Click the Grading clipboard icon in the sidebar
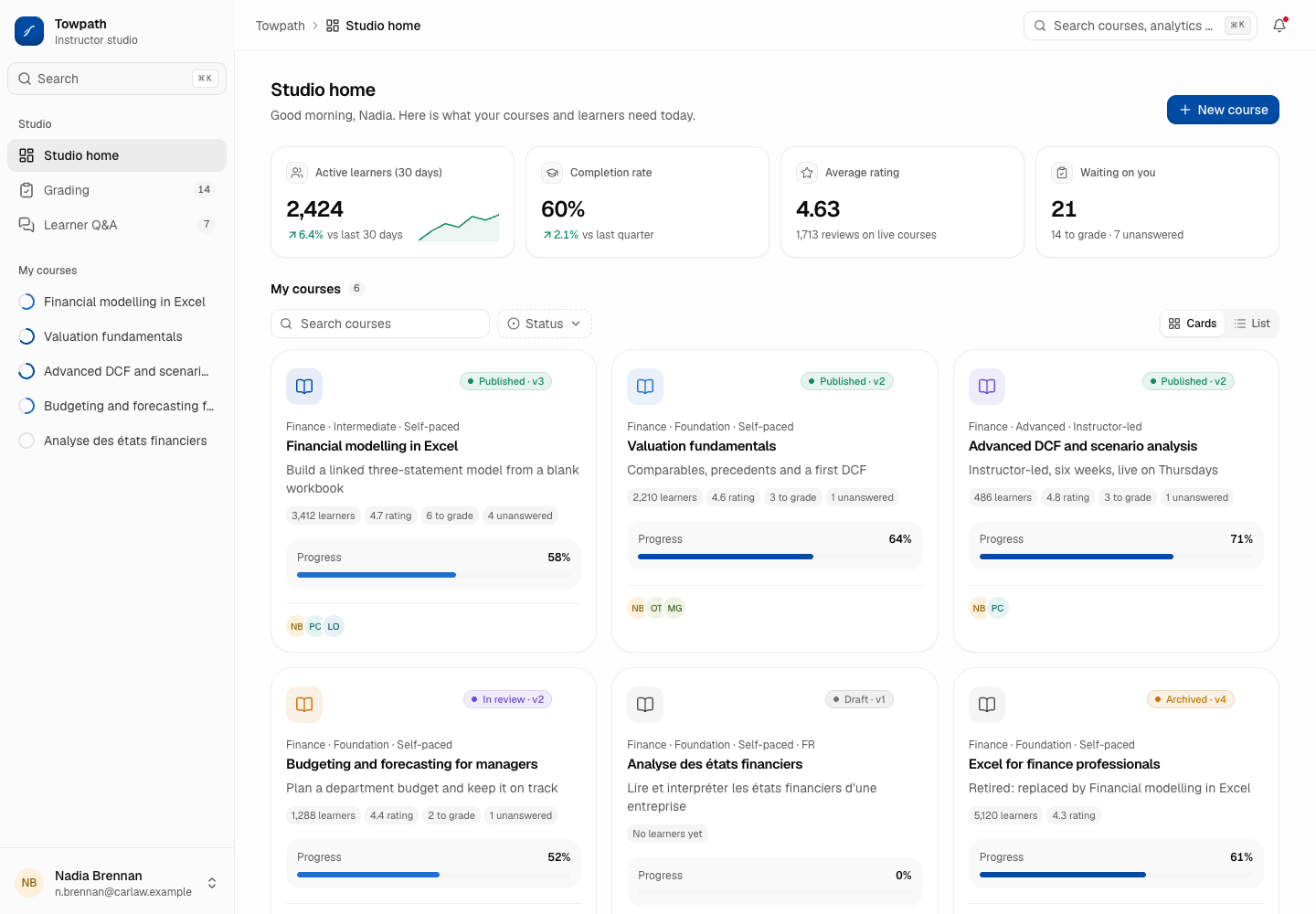The image size is (1316, 914). click(27, 190)
